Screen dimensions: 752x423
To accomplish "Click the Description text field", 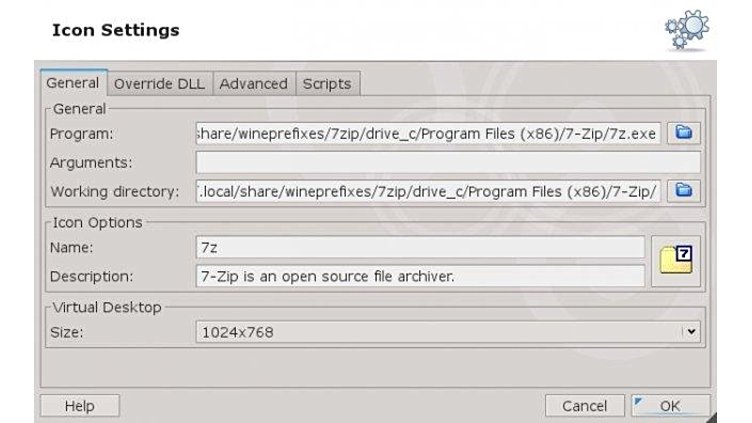I will (x=420, y=275).
